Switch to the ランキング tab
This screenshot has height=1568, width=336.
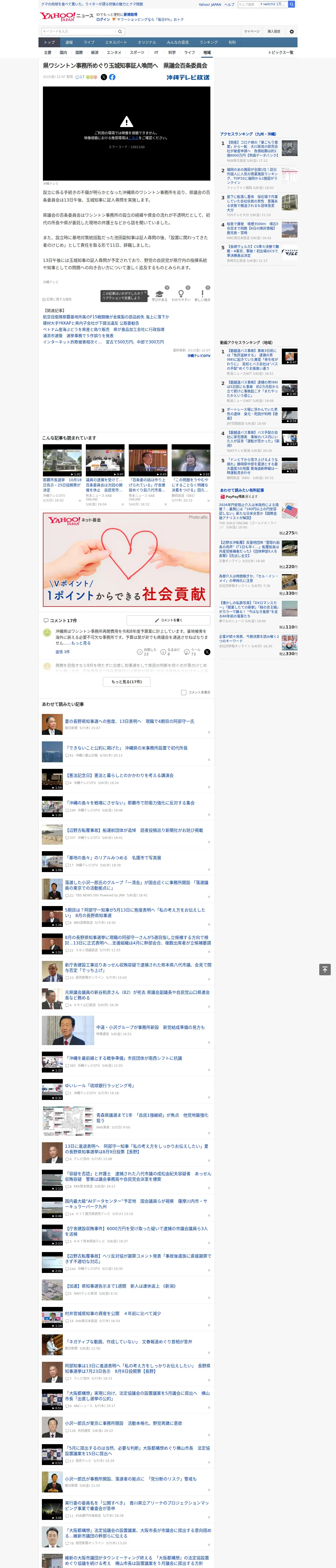[x=209, y=43]
